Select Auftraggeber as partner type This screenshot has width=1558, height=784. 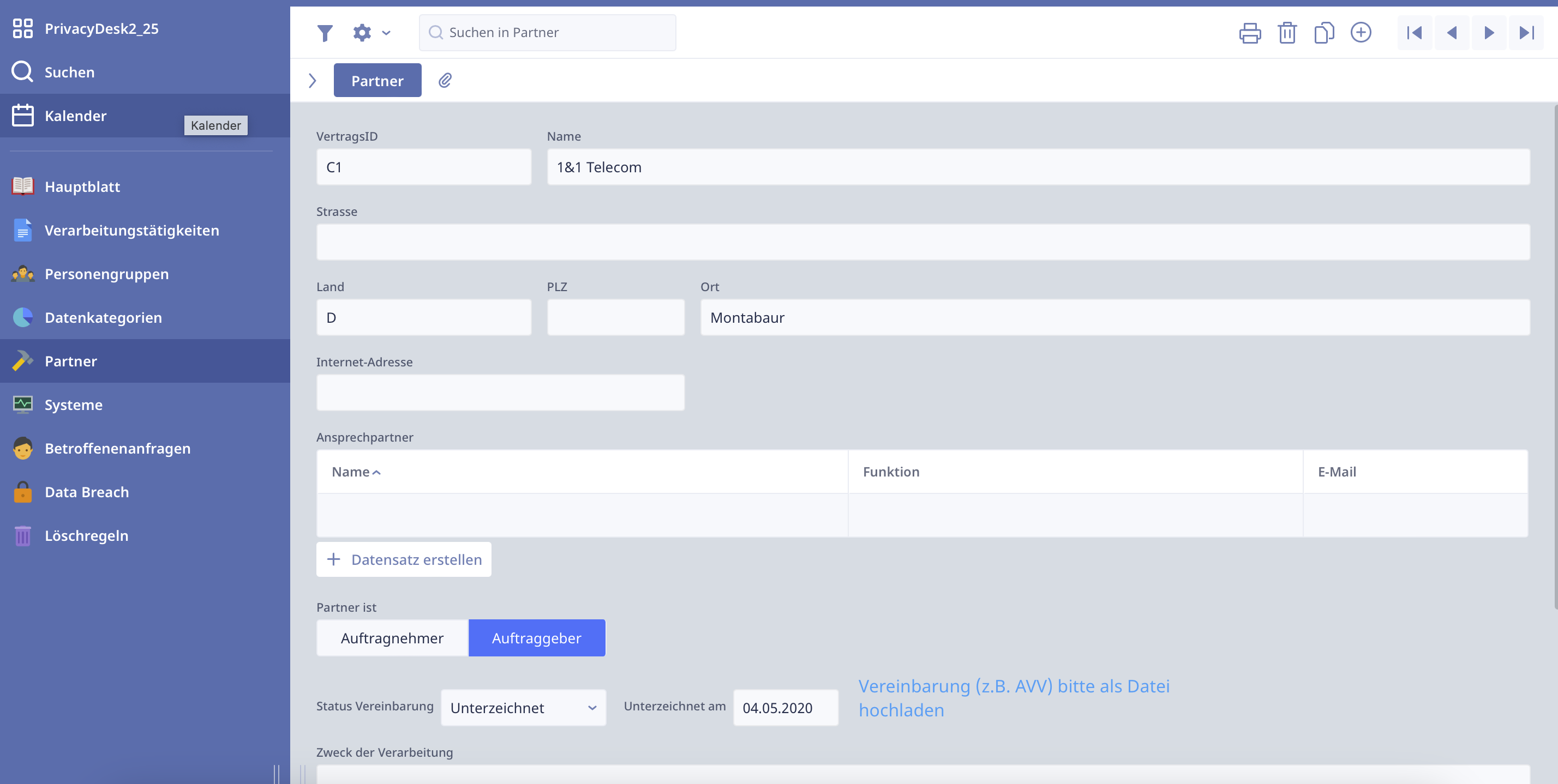[x=536, y=638]
